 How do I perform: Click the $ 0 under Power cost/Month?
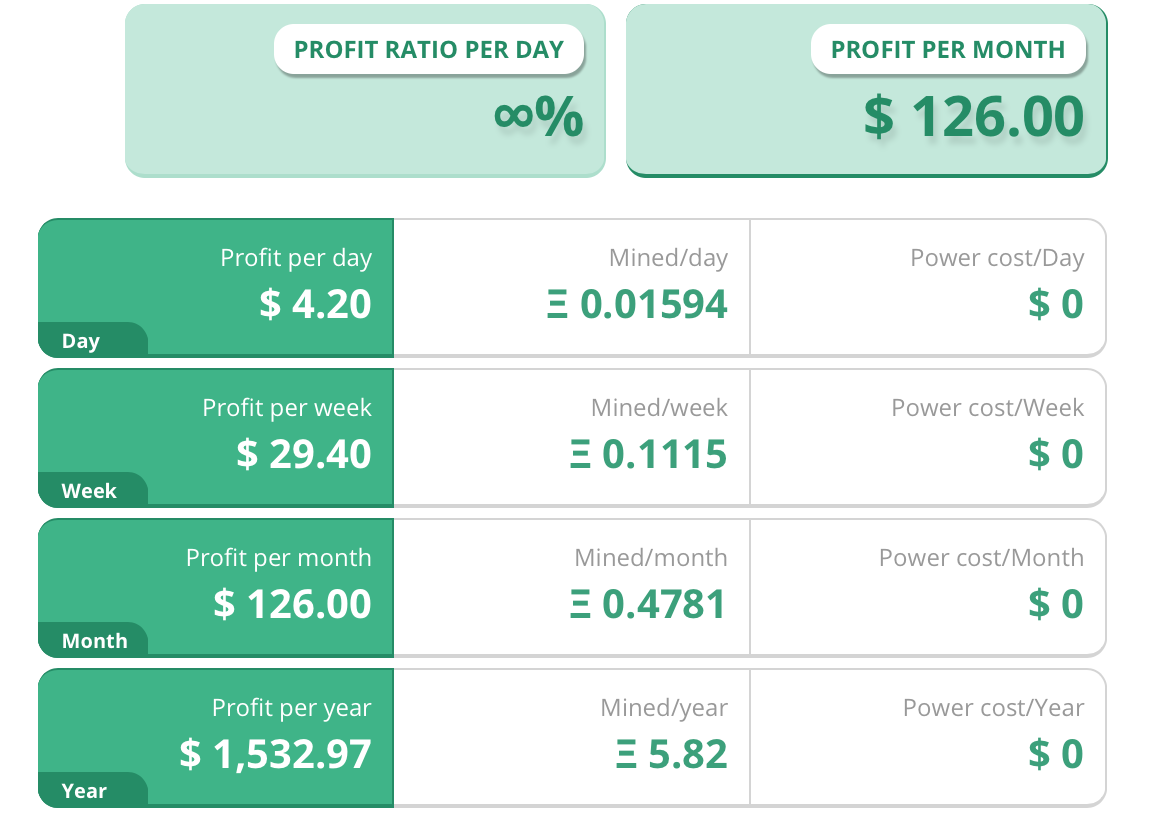1056,604
